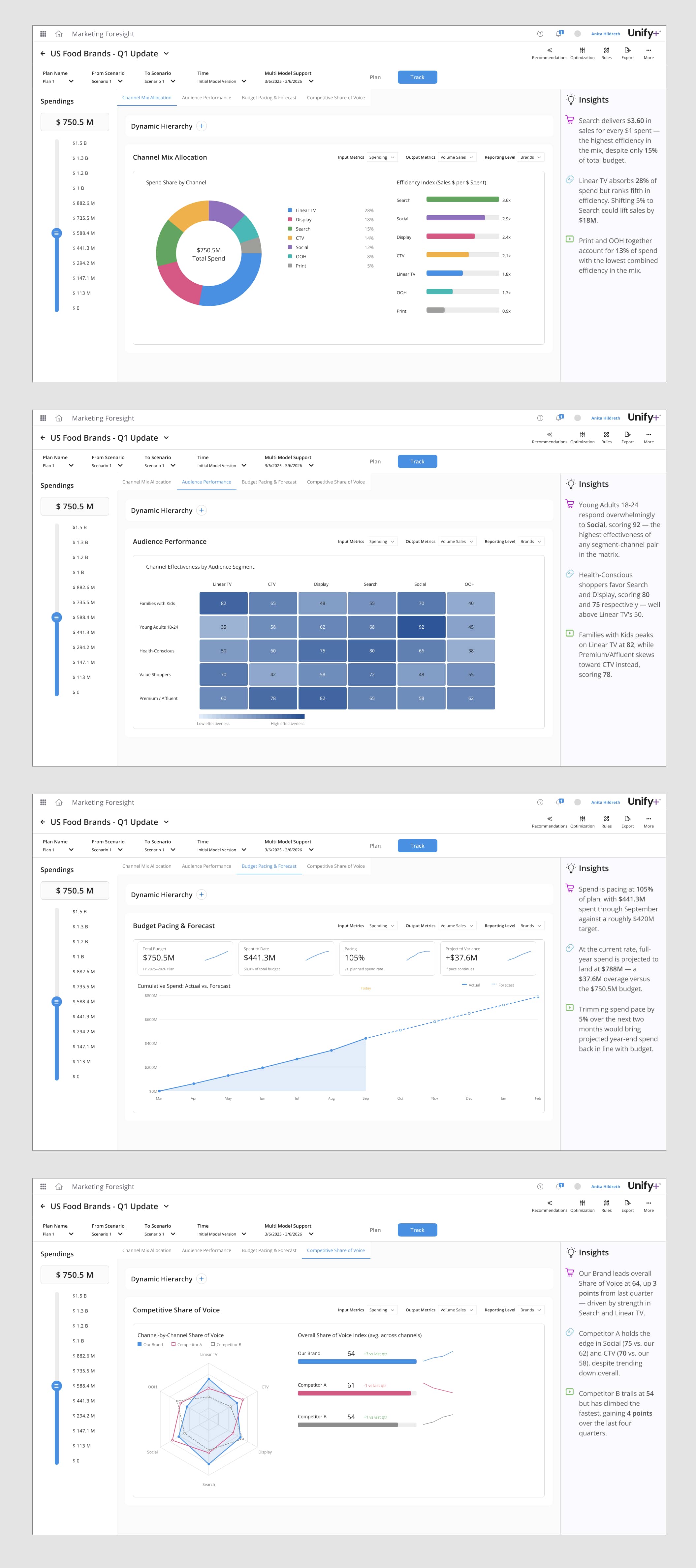
Task: Open Recommendations in the Channel Mix Allocation screen
Action: click(549, 53)
